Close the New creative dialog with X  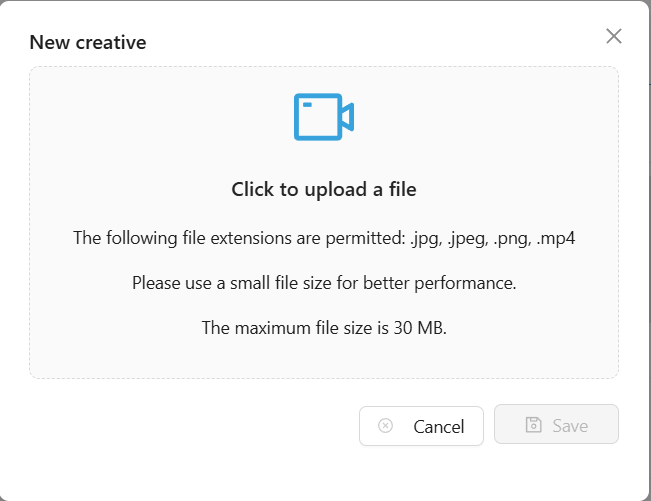(614, 37)
